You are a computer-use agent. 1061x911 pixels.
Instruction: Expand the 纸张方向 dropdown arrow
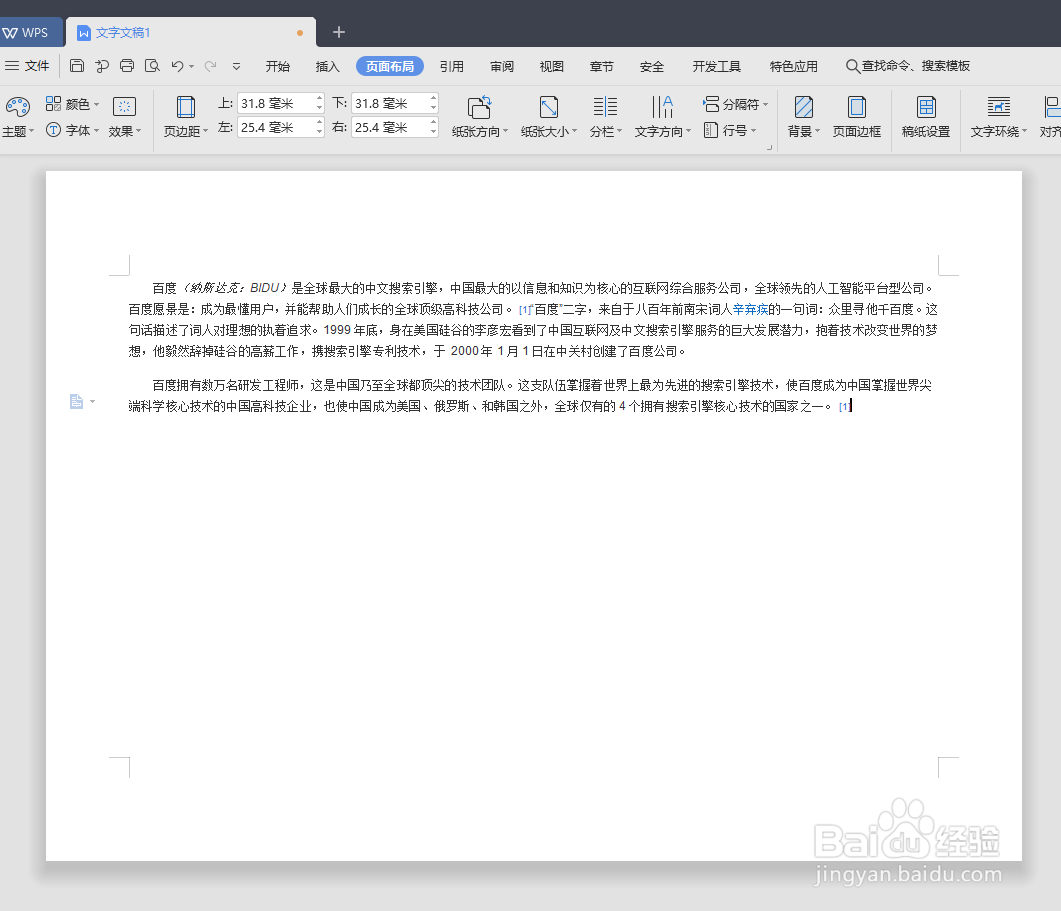click(505, 131)
